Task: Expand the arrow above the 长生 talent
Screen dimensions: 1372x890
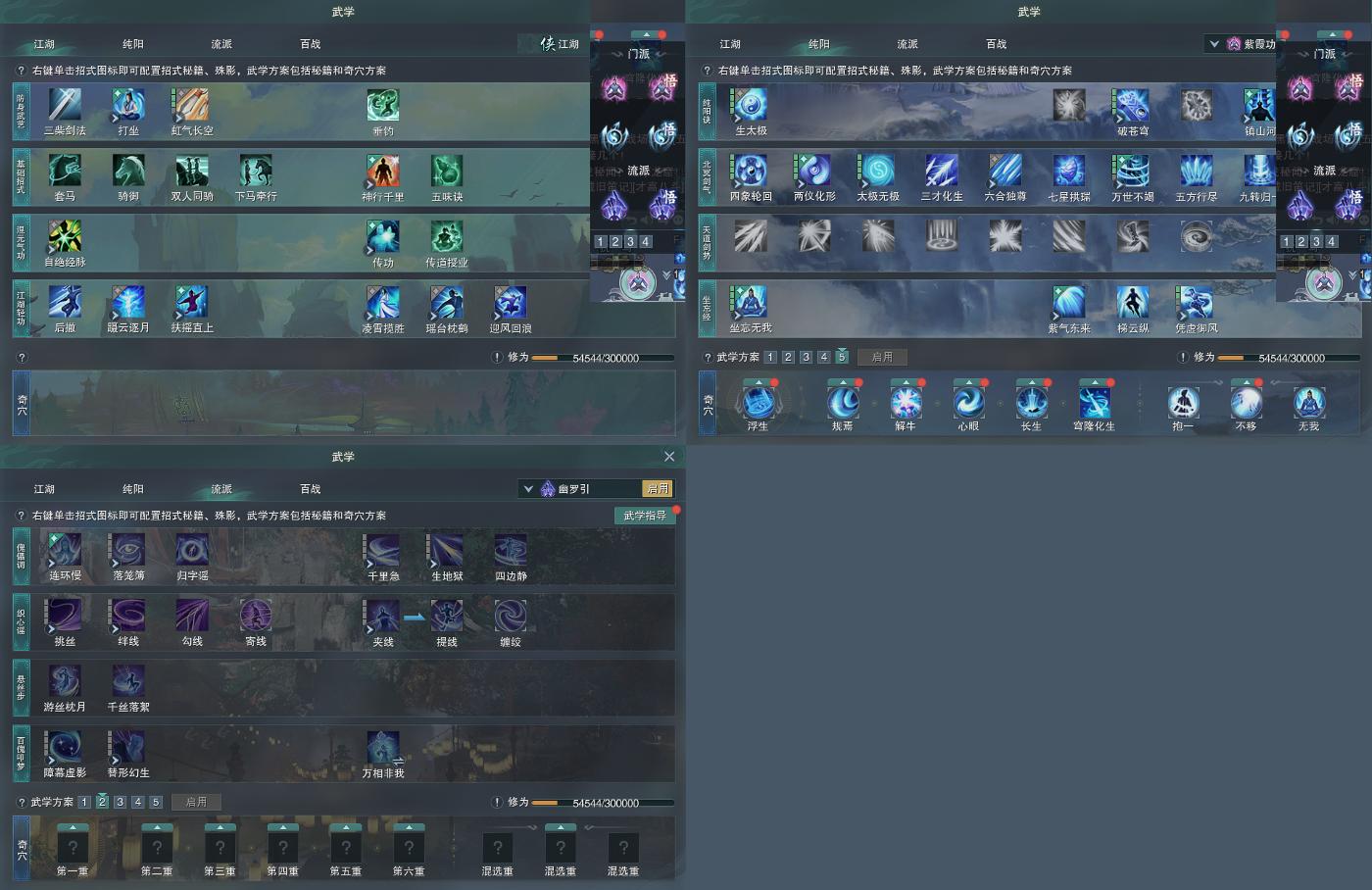Action: (1031, 382)
